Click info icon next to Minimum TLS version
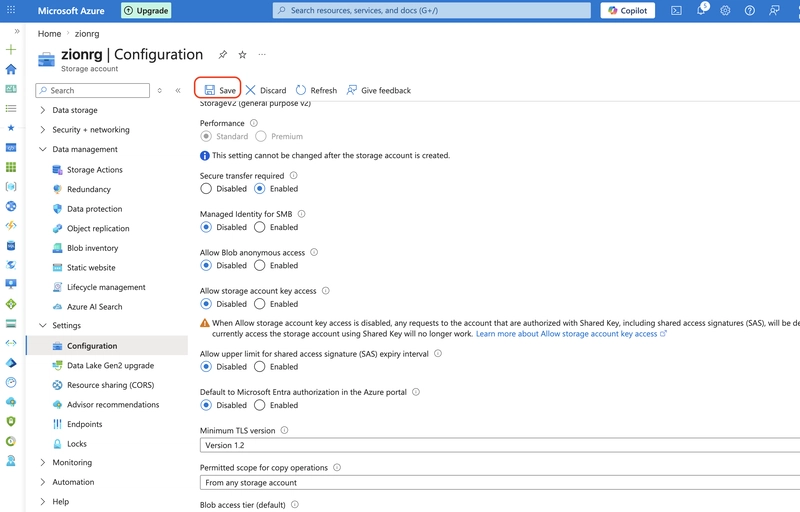Image resolution: width=800 pixels, height=512 pixels. pyautogui.click(x=284, y=430)
